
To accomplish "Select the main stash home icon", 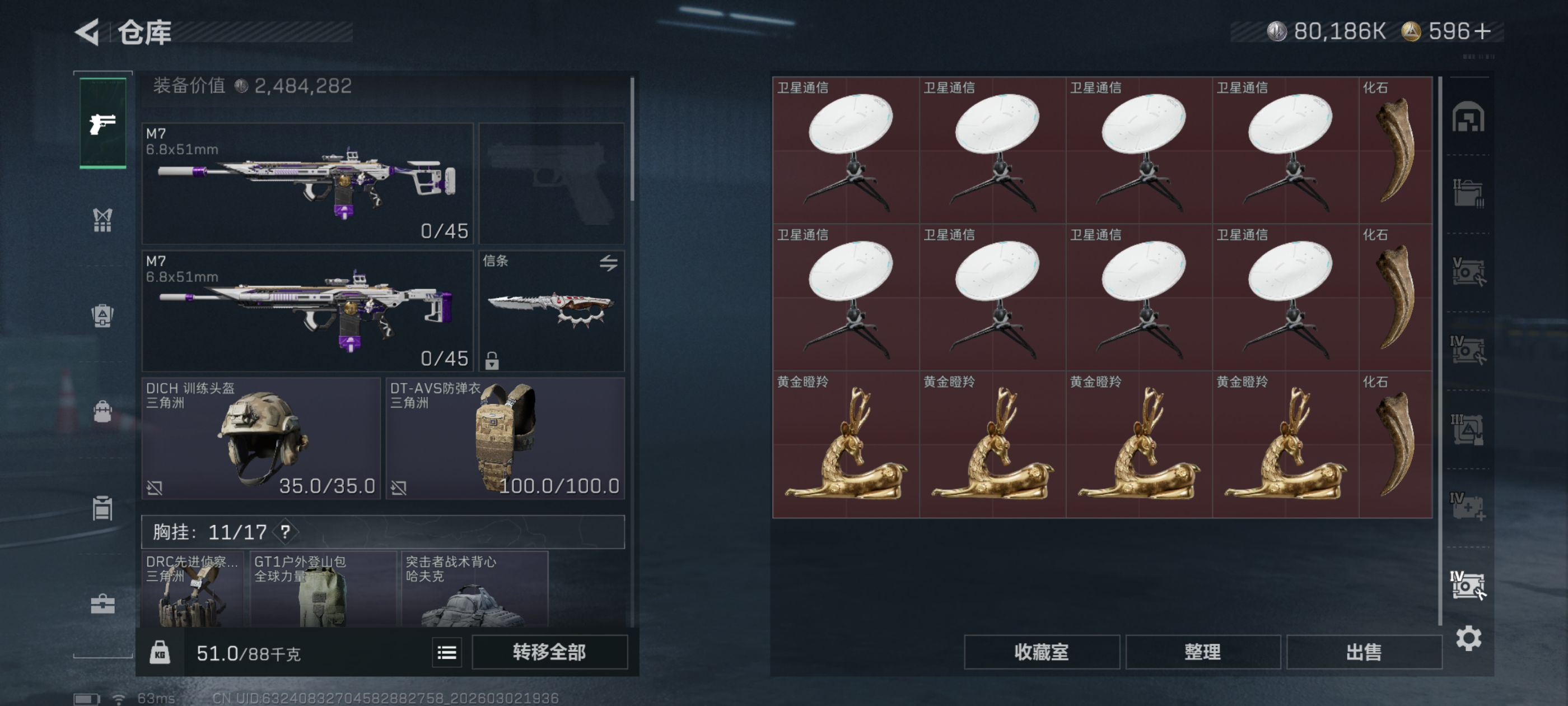I will [x=1468, y=117].
